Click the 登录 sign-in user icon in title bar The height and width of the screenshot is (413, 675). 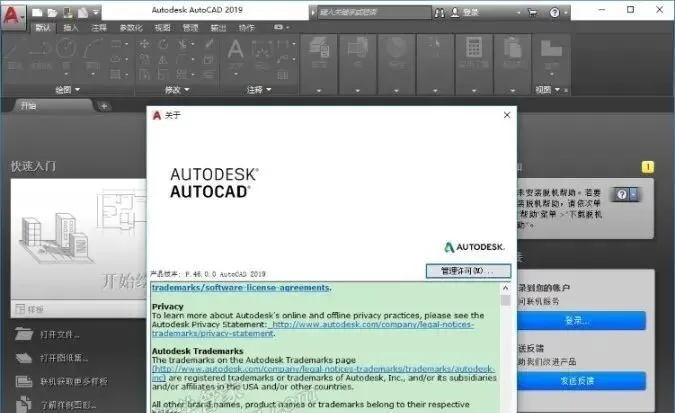[x=455, y=12]
